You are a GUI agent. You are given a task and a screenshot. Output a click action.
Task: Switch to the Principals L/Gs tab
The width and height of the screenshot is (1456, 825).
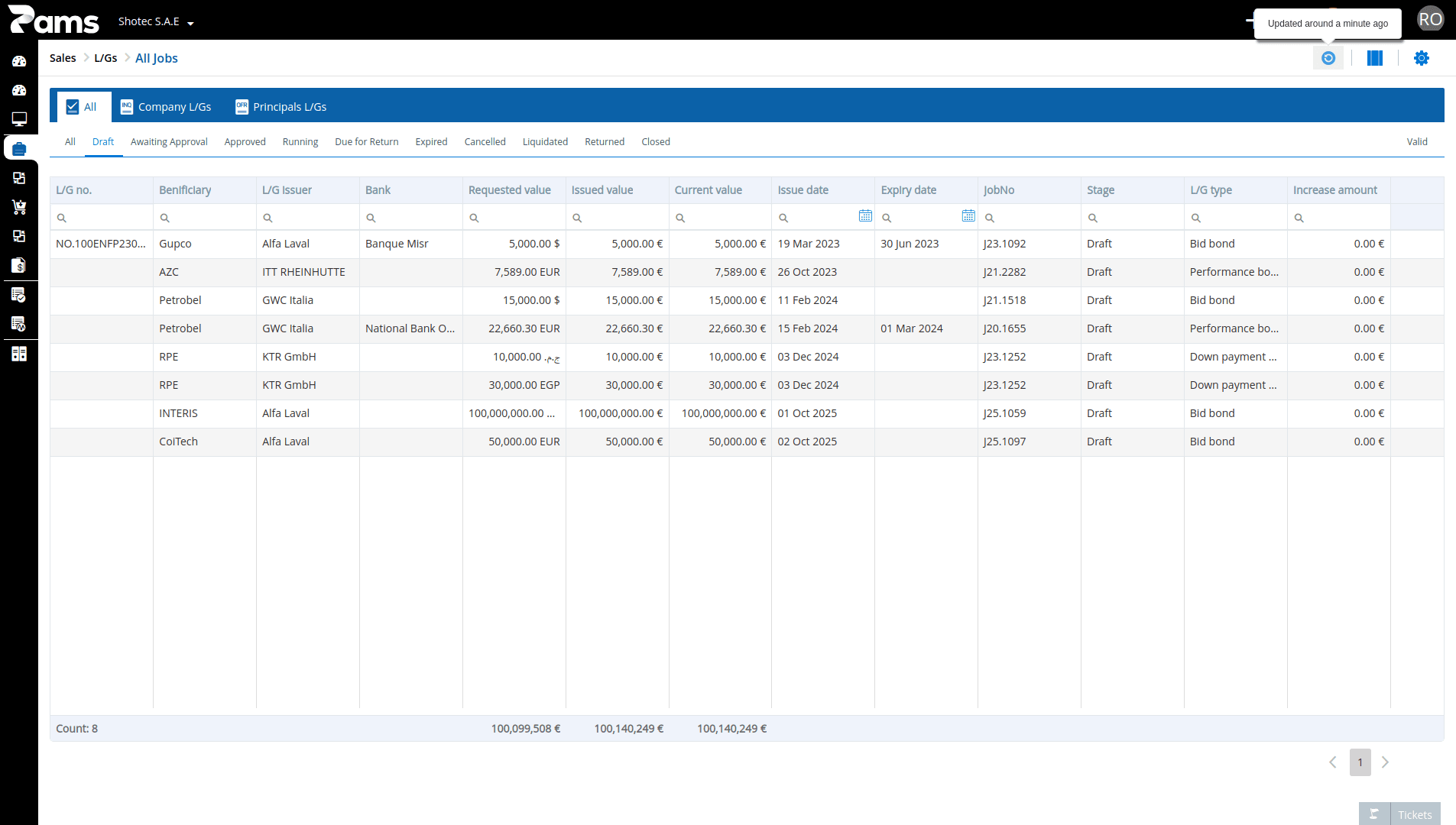(x=281, y=107)
